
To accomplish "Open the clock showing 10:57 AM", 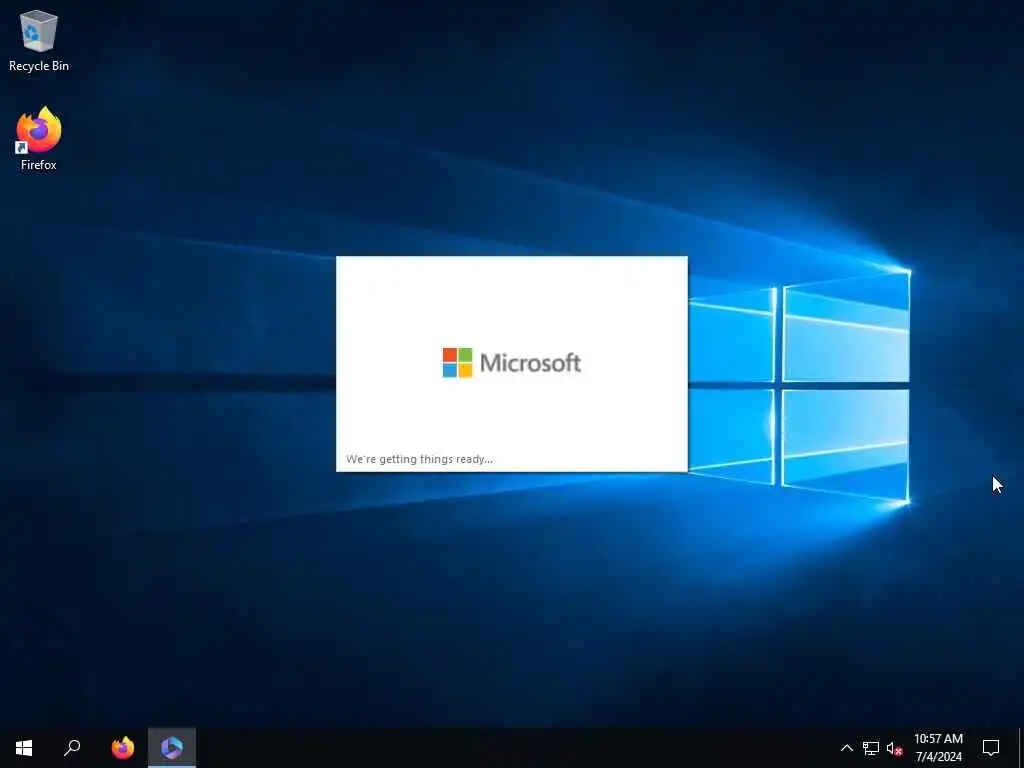I will (938, 748).
